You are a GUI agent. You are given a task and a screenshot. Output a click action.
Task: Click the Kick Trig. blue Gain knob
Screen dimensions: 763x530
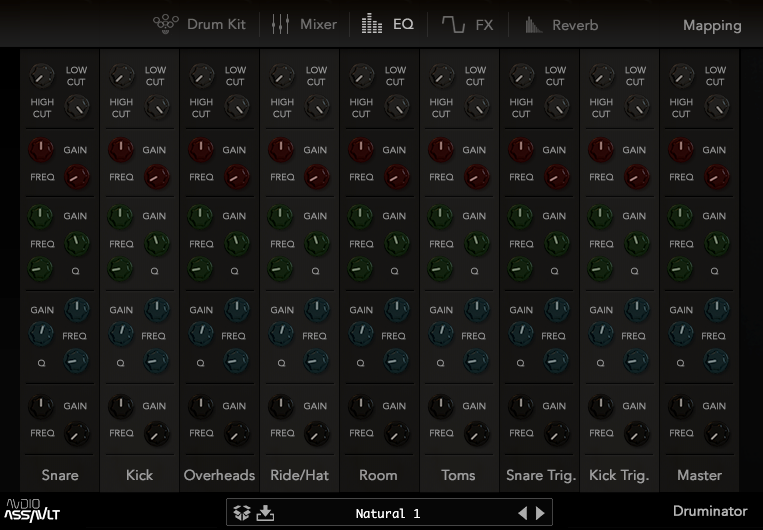pos(637,310)
